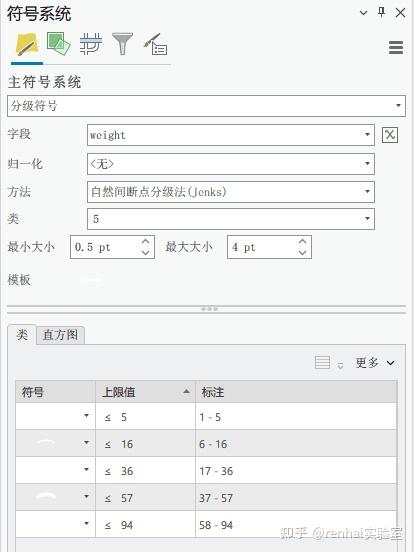Select the 类 classes tab
This screenshot has height=552, width=414.
tap(22, 334)
